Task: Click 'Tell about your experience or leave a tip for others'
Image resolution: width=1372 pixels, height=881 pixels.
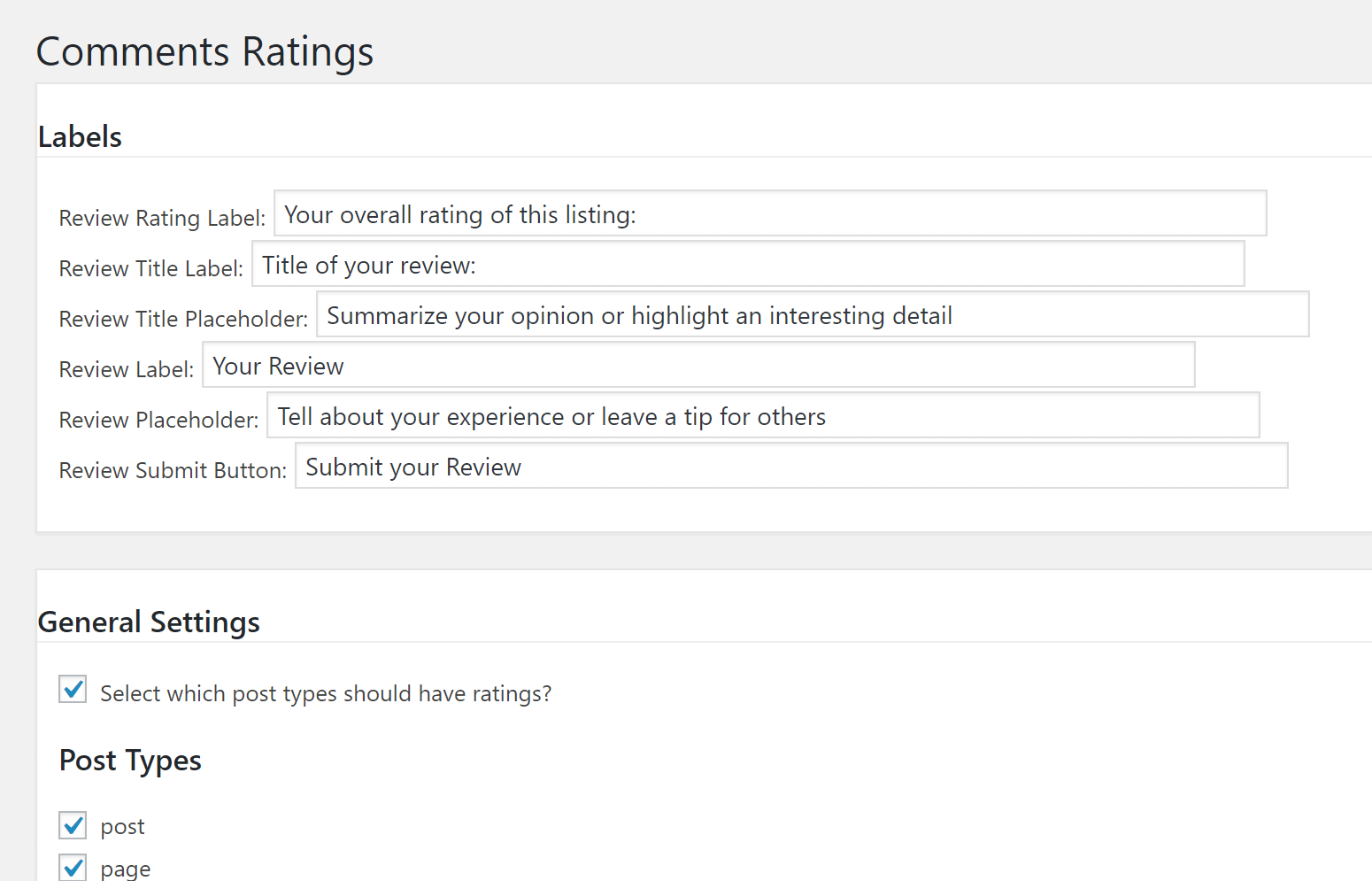Action: tap(551, 415)
